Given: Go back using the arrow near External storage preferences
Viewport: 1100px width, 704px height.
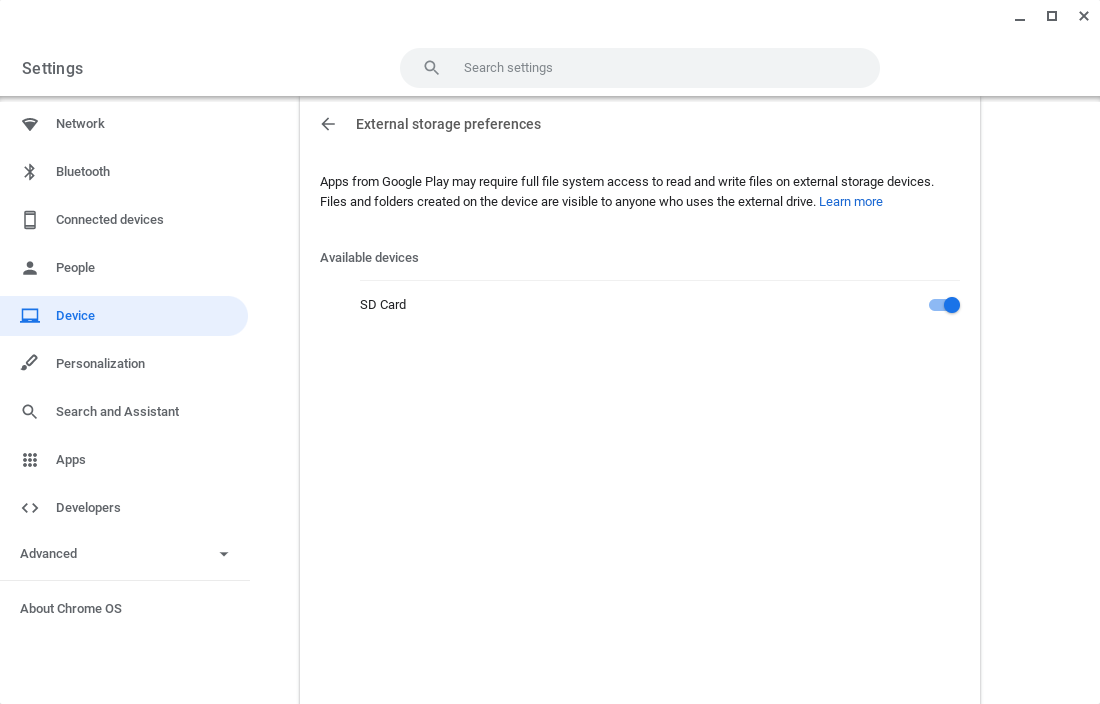Looking at the screenshot, I should coord(328,124).
